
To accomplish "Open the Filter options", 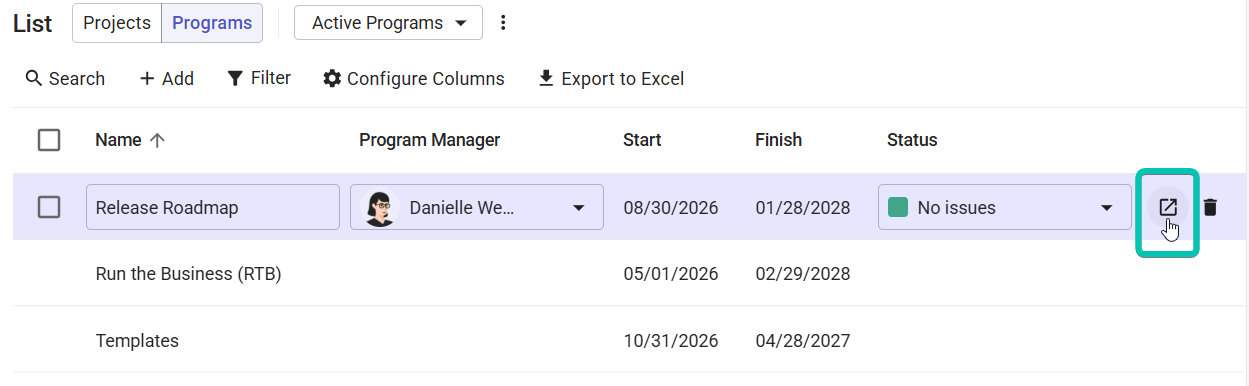I will pos(259,78).
